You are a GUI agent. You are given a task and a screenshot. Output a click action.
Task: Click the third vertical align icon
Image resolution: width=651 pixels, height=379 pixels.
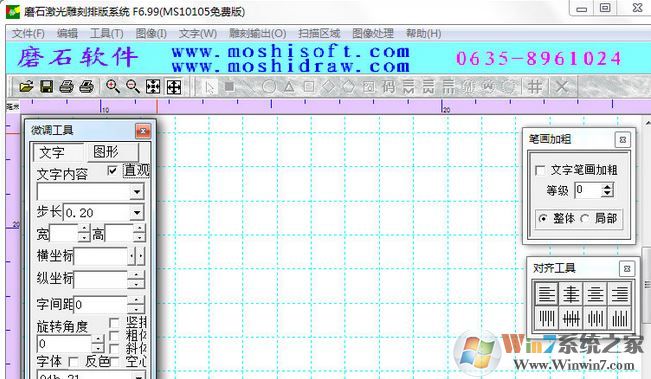point(595,318)
